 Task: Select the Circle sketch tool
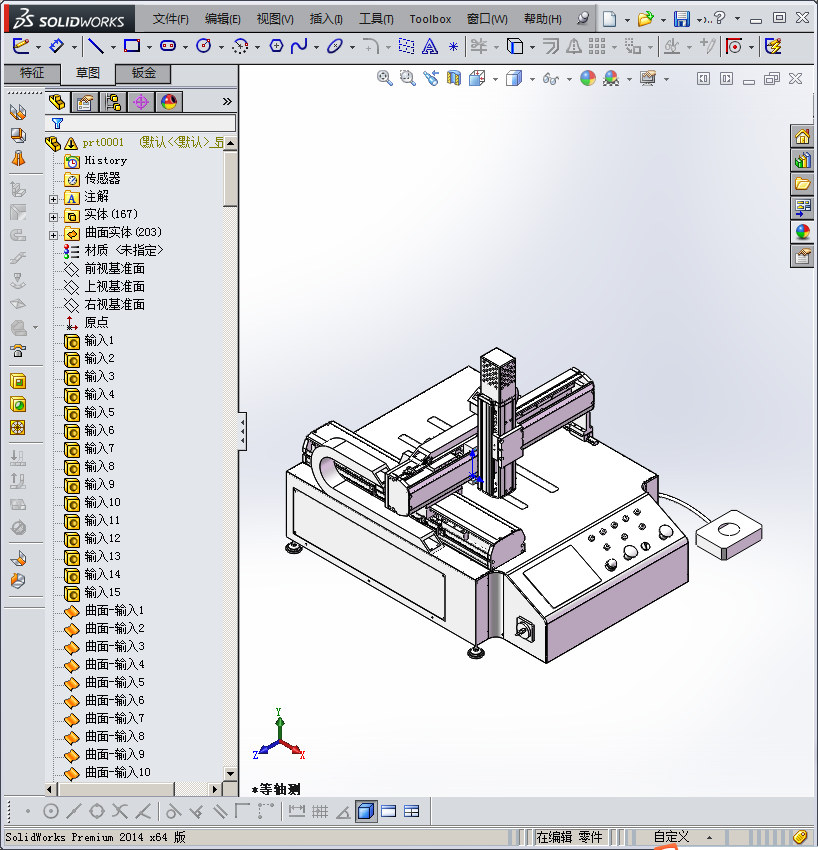point(204,46)
